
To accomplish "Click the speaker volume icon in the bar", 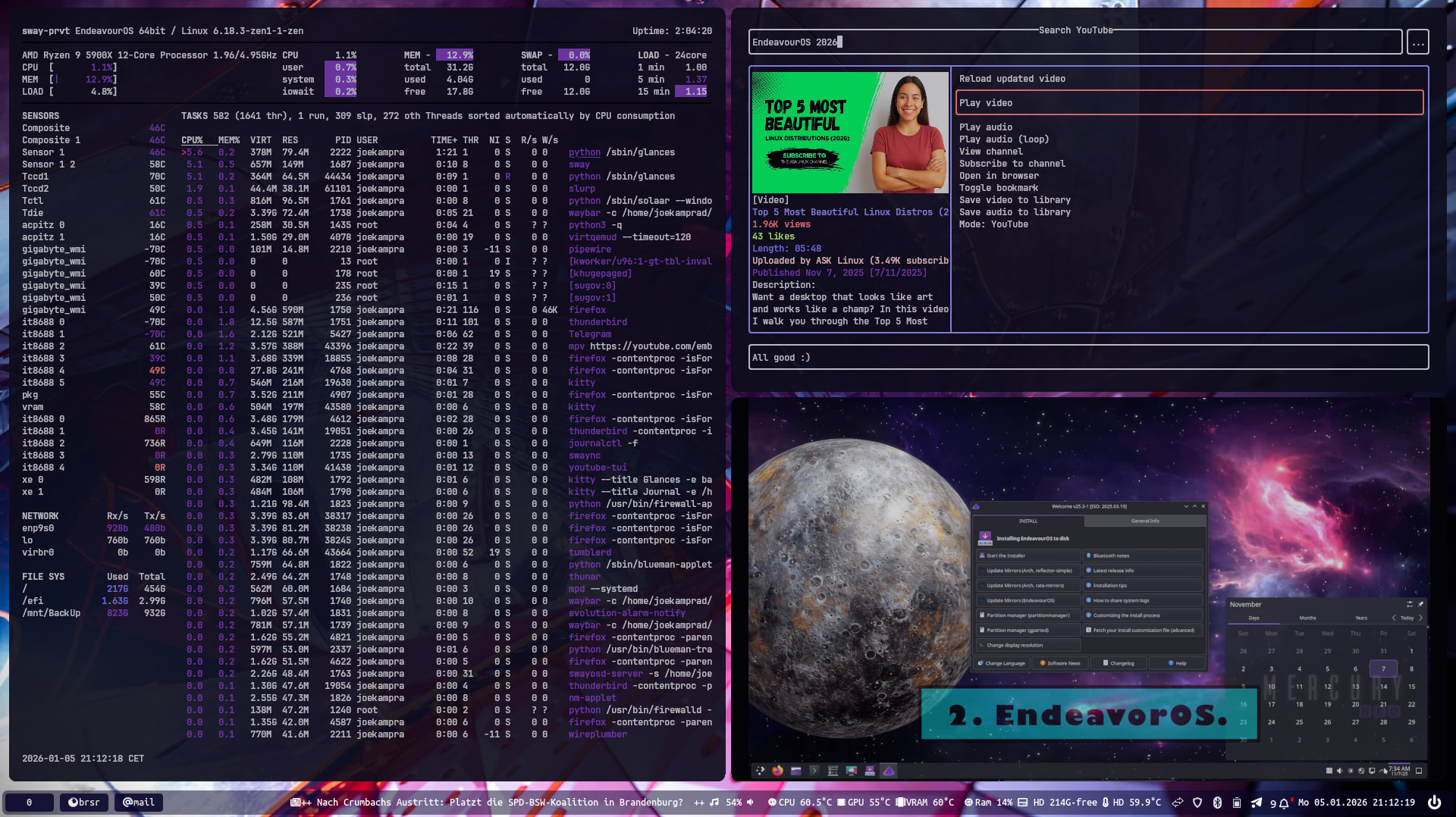I will [750, 803].
